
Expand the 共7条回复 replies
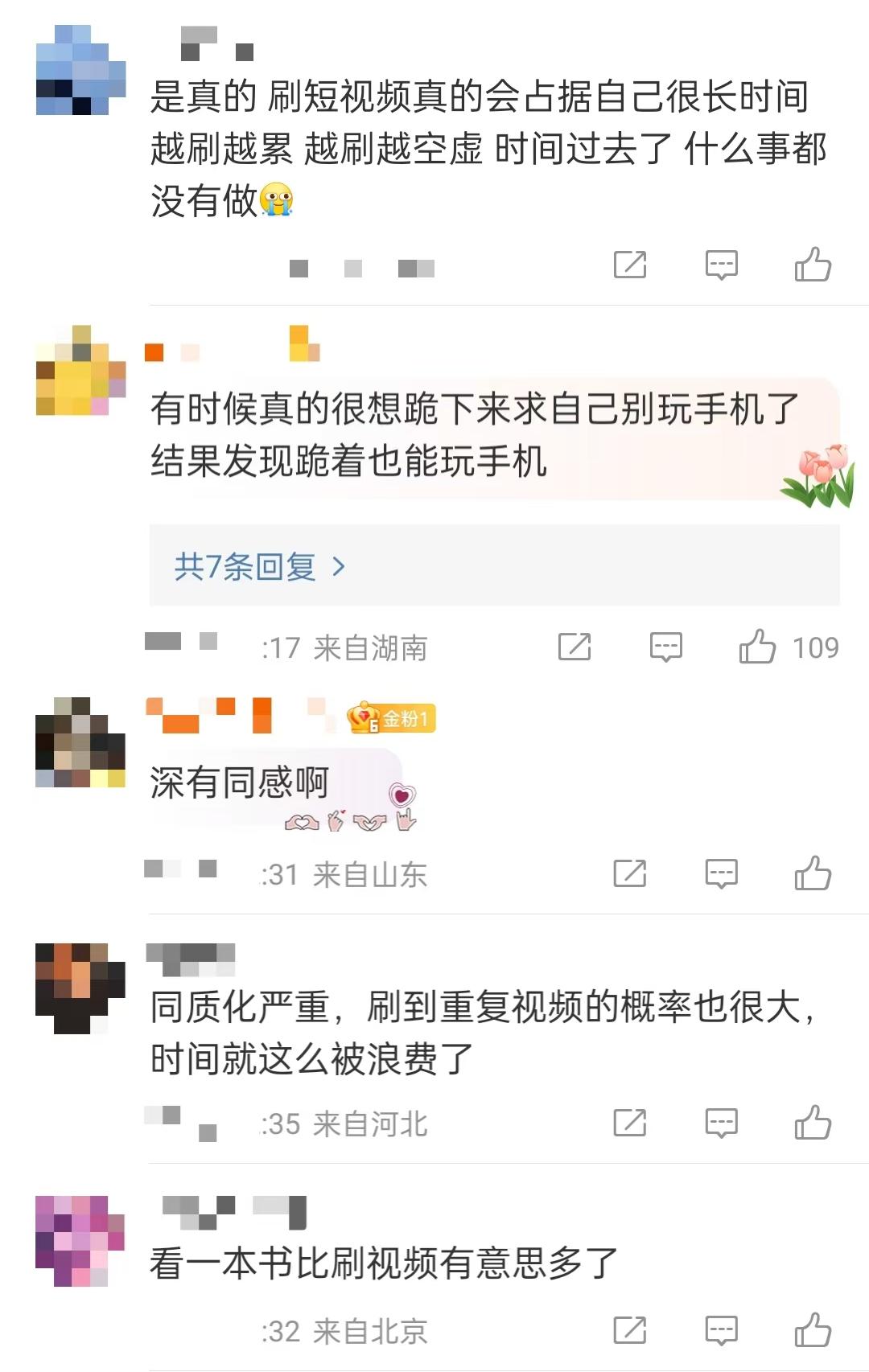click(x=494, y=566)
